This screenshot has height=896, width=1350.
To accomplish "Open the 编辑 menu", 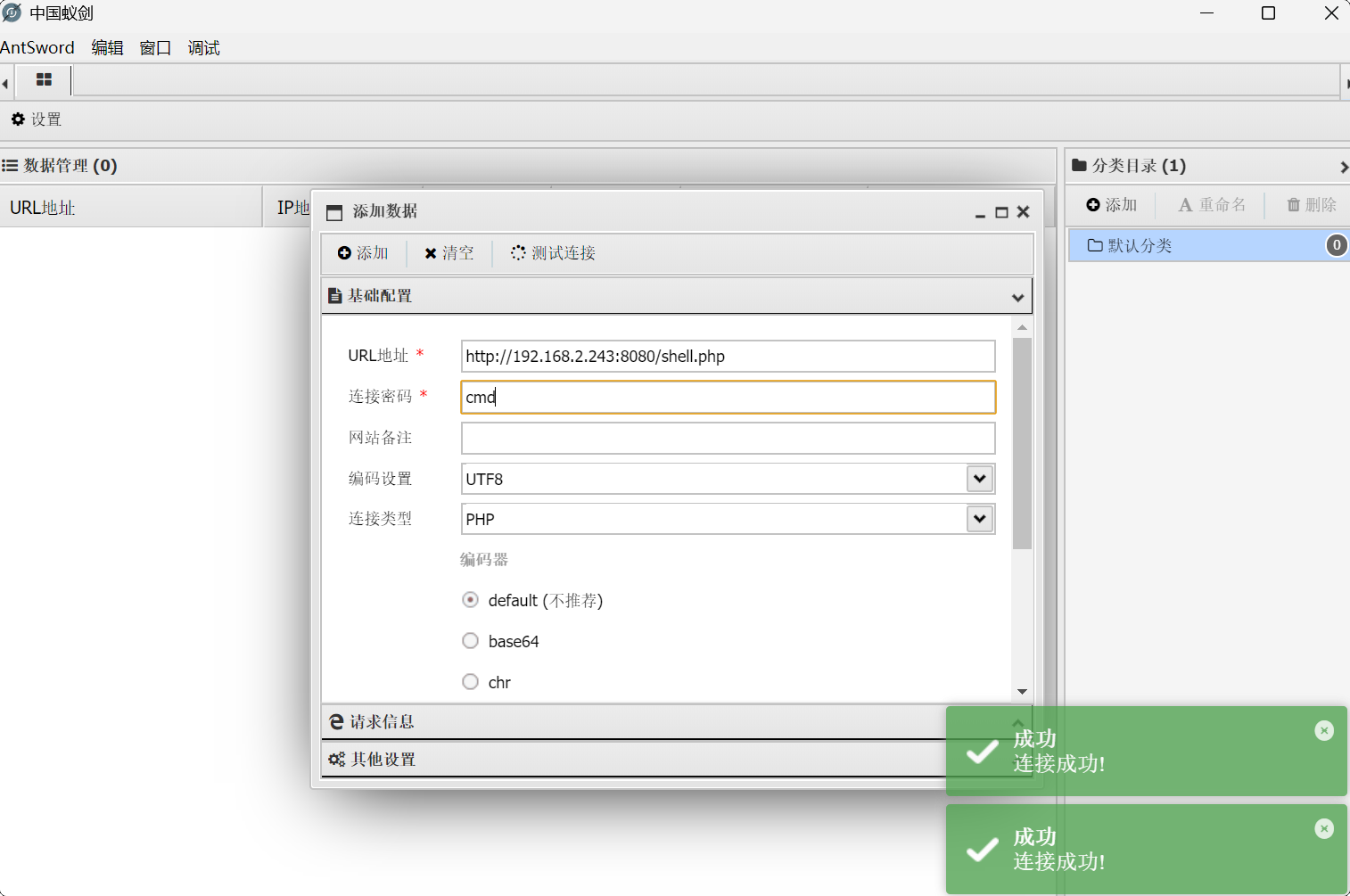I will pos(107,48).
